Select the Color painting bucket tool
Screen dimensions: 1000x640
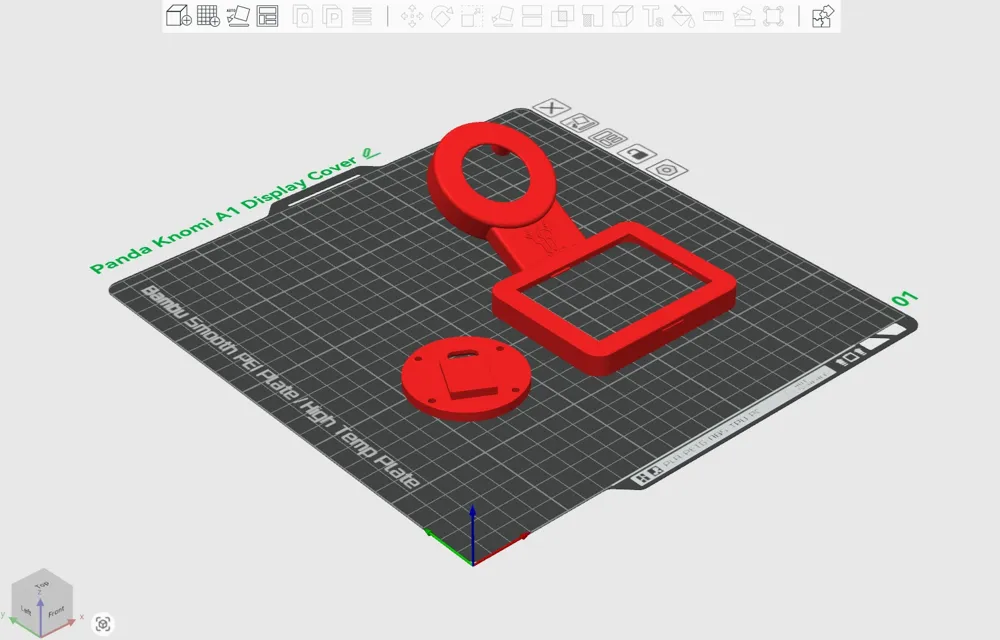tap(683, 16)
